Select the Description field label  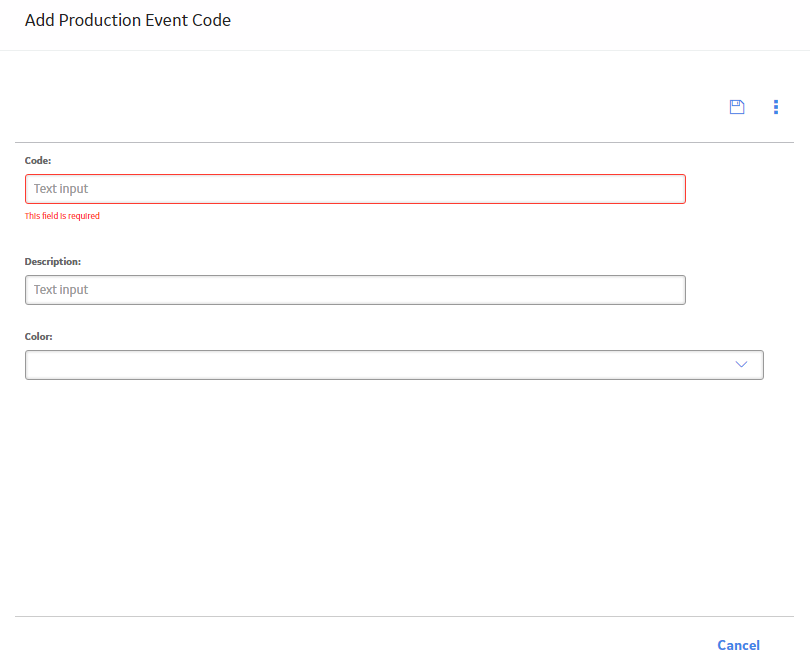click(x=53, y=261)
